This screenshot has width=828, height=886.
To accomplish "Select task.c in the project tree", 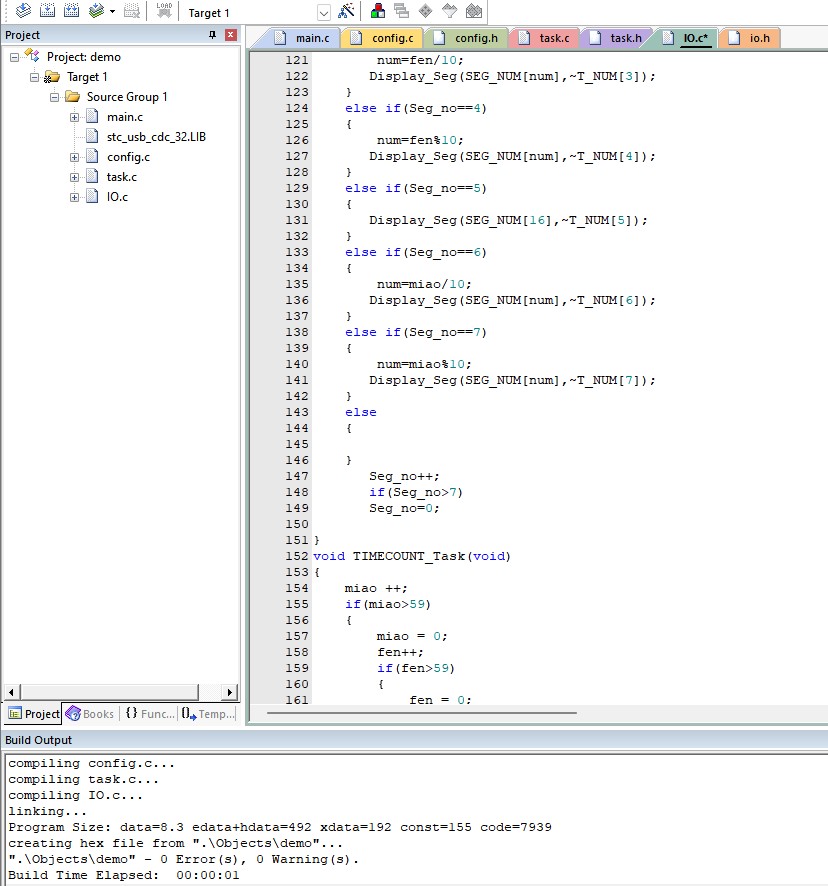I will tap(122, 177).
